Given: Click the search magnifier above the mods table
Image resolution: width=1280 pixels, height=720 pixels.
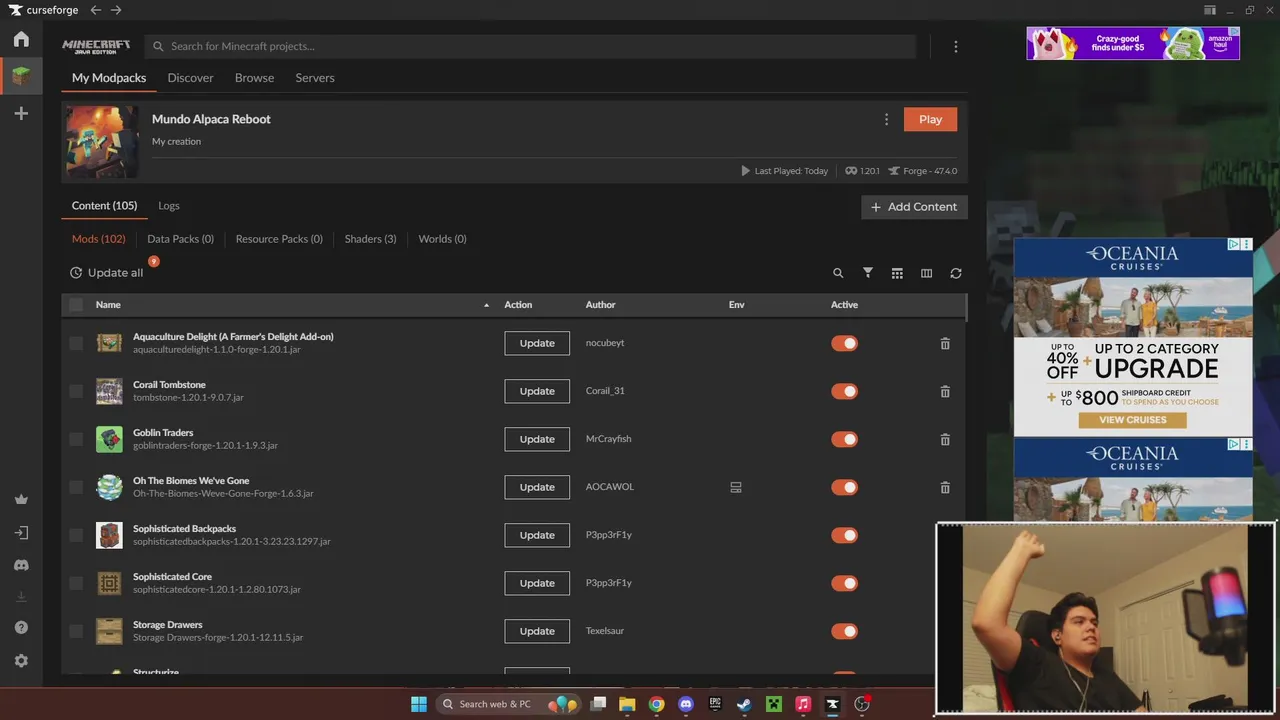Looking at the screenshot, I should click(838, 273).
